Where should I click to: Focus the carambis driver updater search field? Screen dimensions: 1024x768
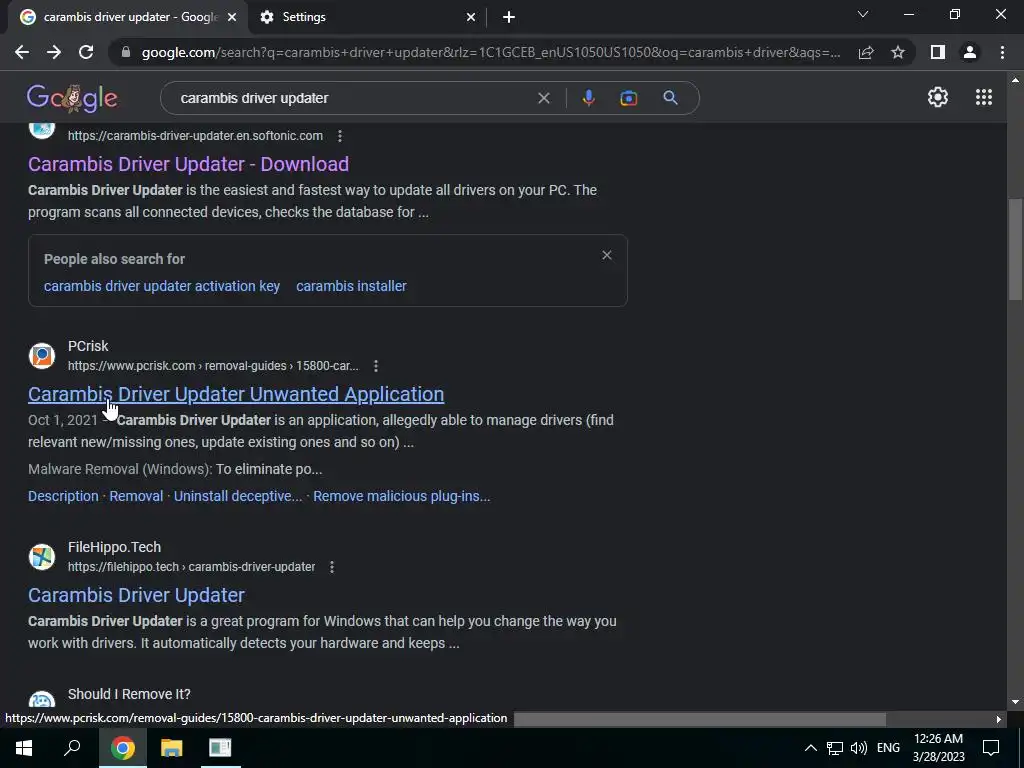(x=353, y=98)
